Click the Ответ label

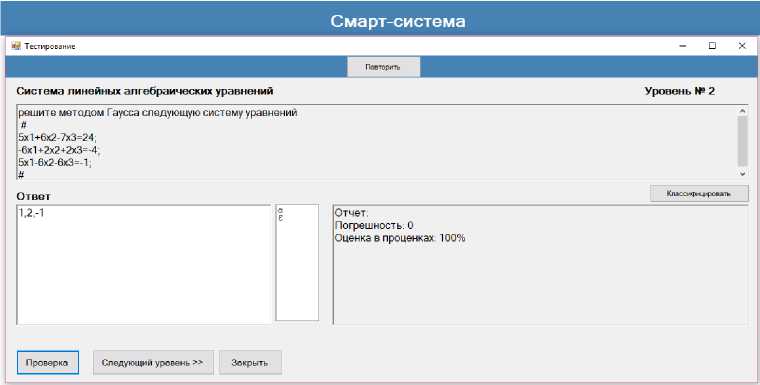click(x=33, y=196)
